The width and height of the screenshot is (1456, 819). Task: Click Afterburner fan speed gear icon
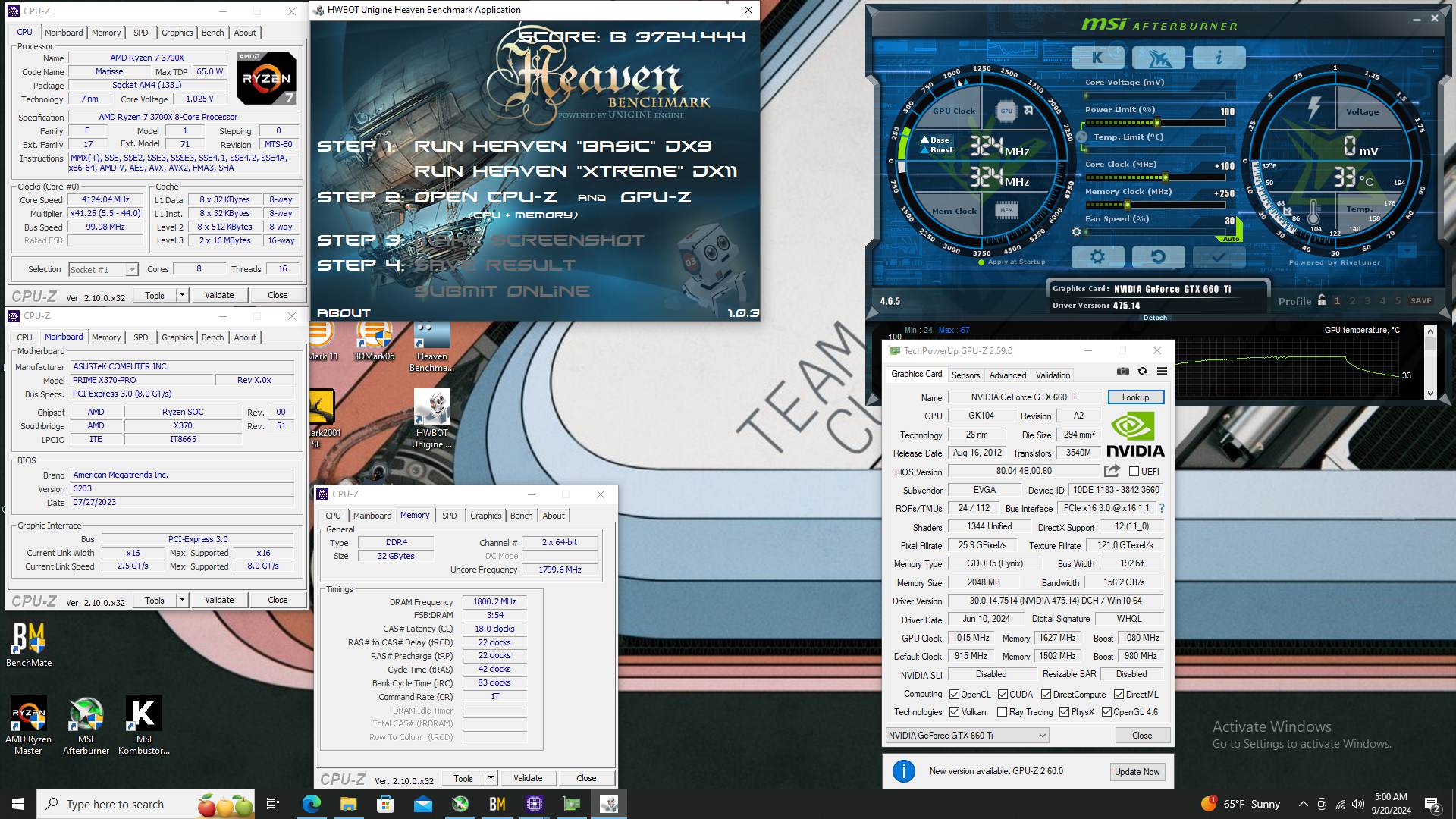coord(1076,232)
